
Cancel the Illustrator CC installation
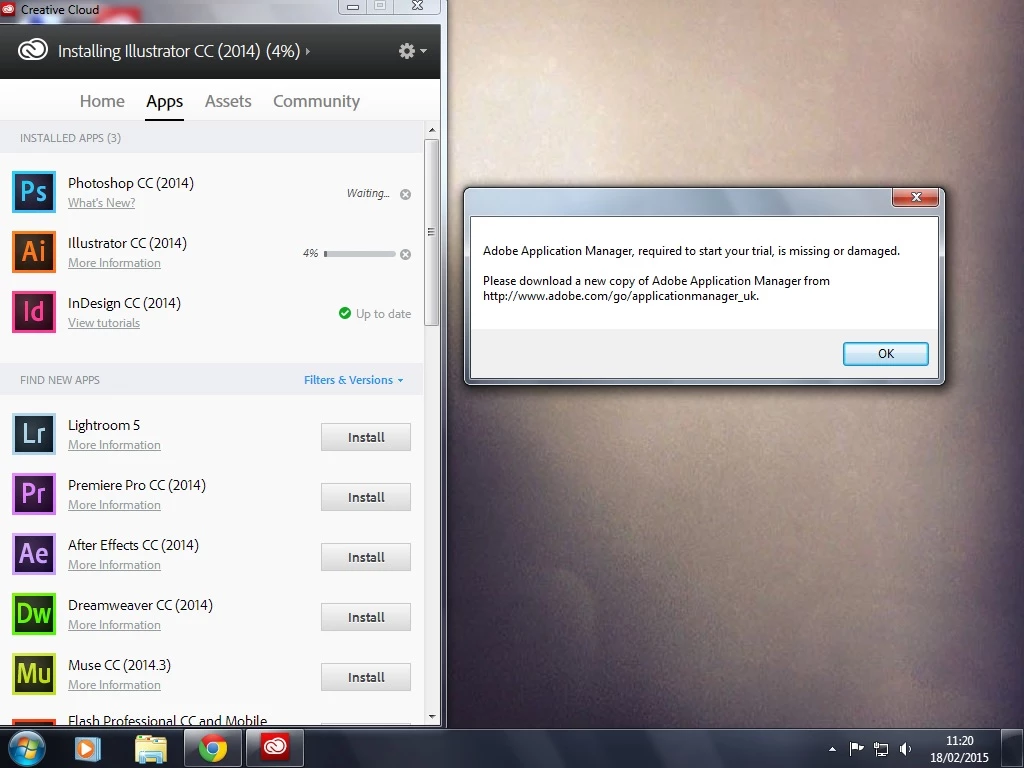(406, 255)
